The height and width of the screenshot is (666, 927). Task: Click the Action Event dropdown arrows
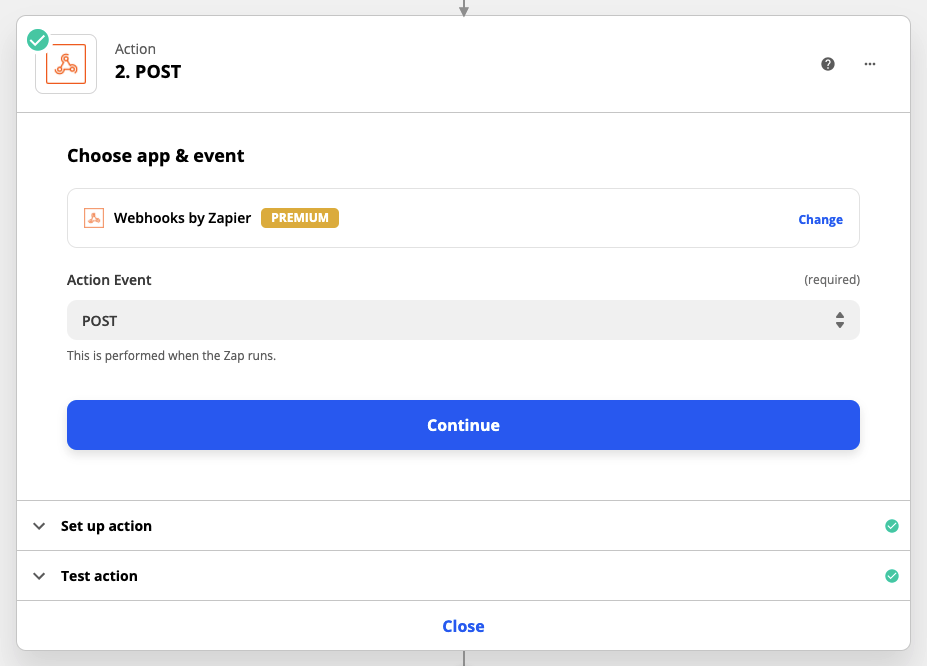click(x=840, y=320)
